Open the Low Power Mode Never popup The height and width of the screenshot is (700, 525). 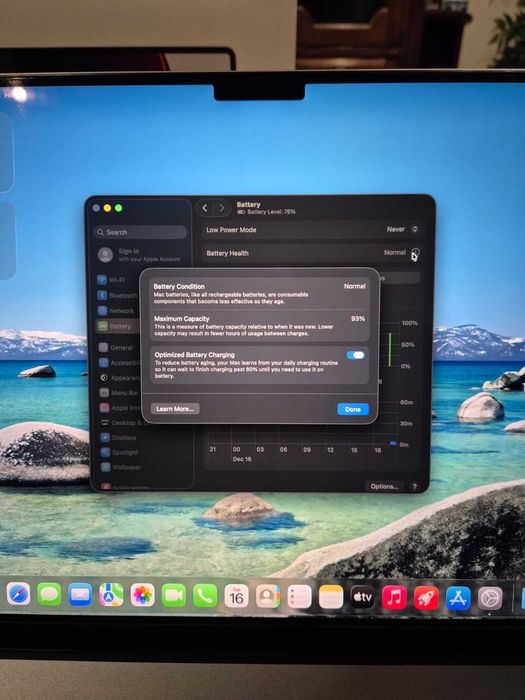pos(402,229)
